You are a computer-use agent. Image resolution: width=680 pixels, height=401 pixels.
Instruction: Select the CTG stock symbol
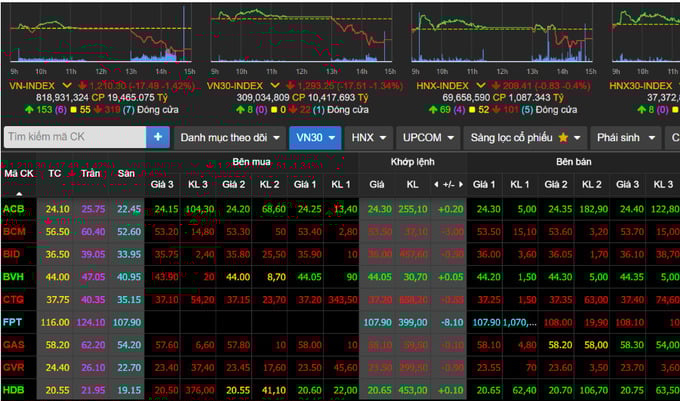14,298
